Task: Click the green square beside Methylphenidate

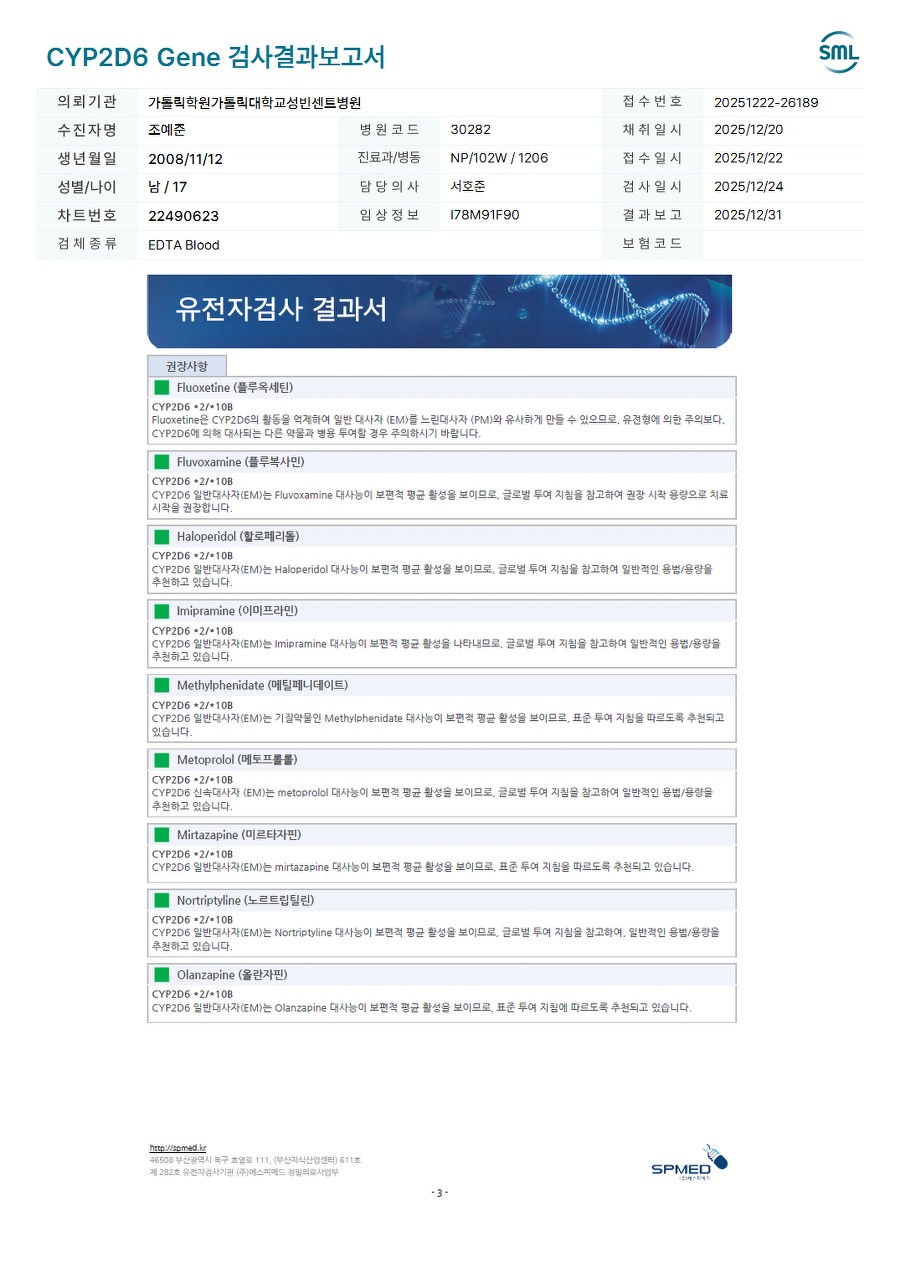Action: pos(162,686)
